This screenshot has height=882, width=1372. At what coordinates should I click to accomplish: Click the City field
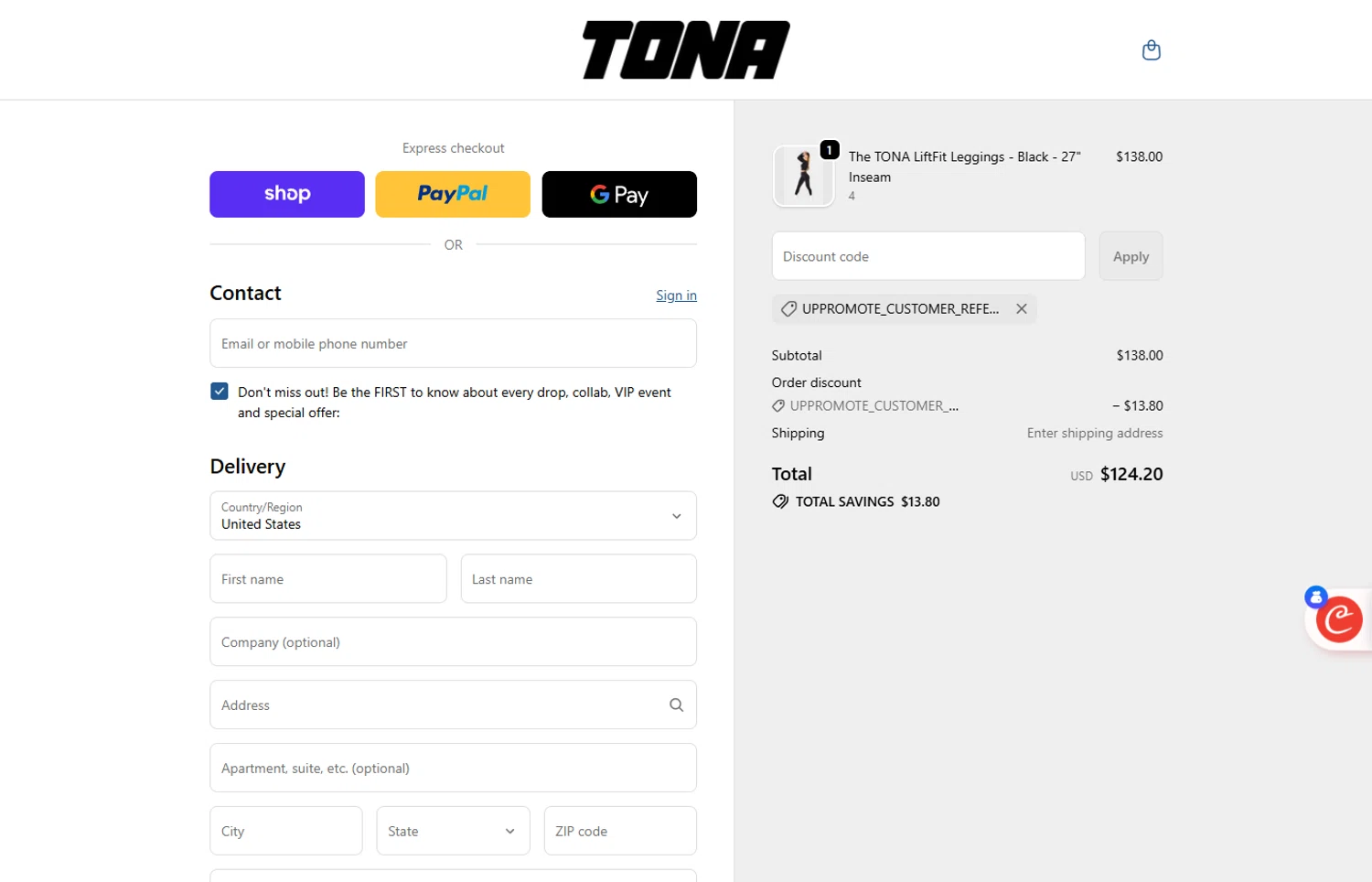[x=286, y=831]
